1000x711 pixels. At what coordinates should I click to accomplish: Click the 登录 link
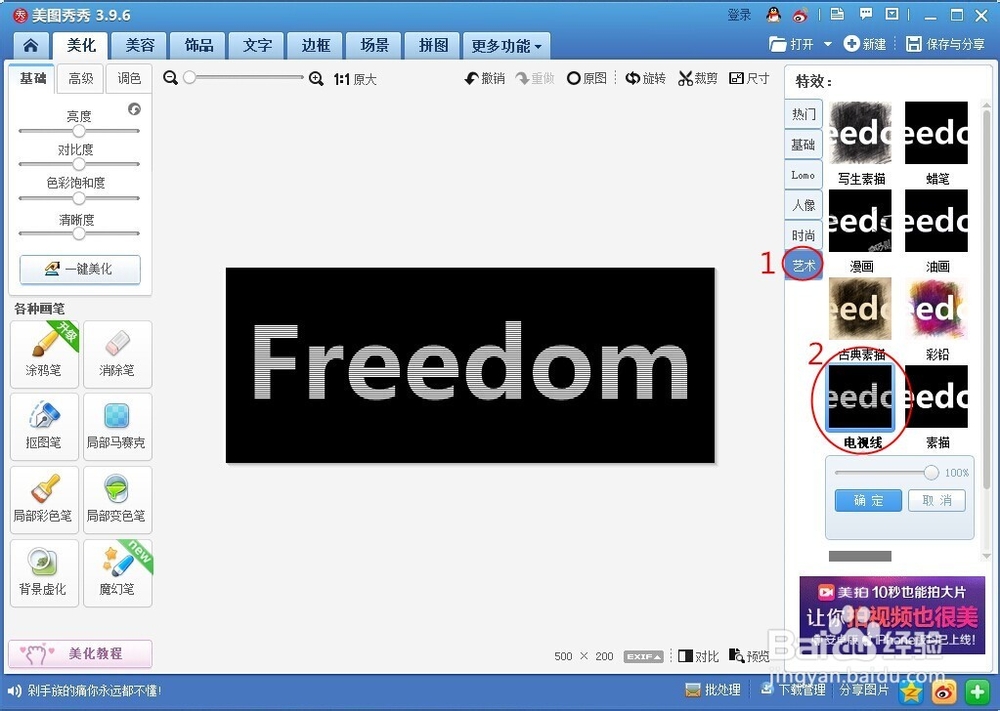click(739, 15)
